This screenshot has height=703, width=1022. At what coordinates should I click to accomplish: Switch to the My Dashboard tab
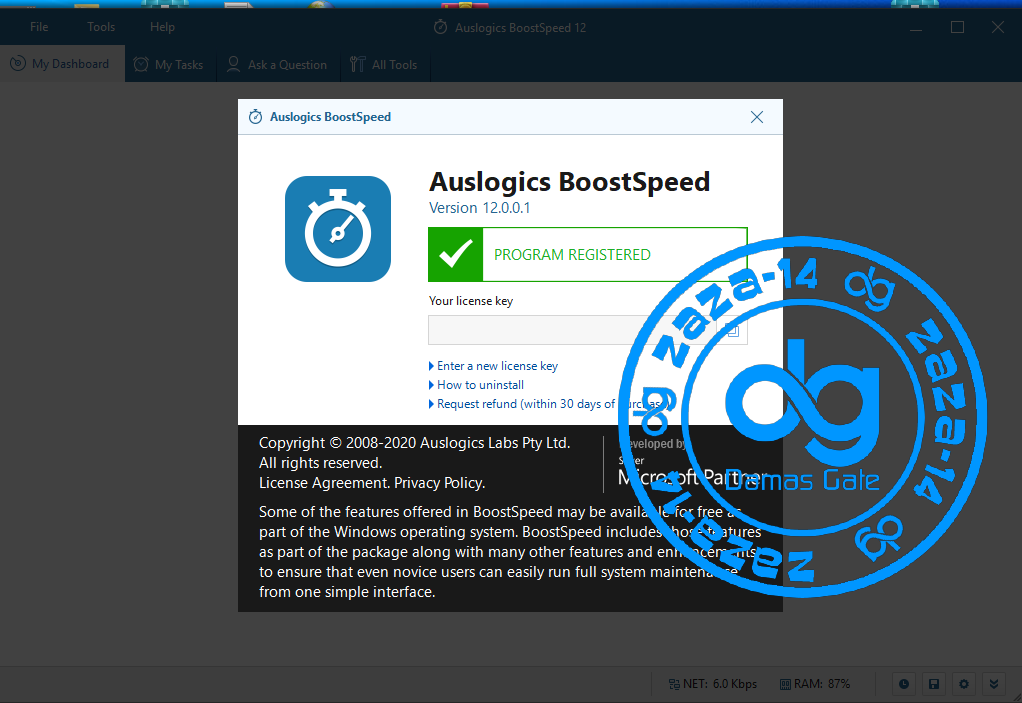pos(63,64)
